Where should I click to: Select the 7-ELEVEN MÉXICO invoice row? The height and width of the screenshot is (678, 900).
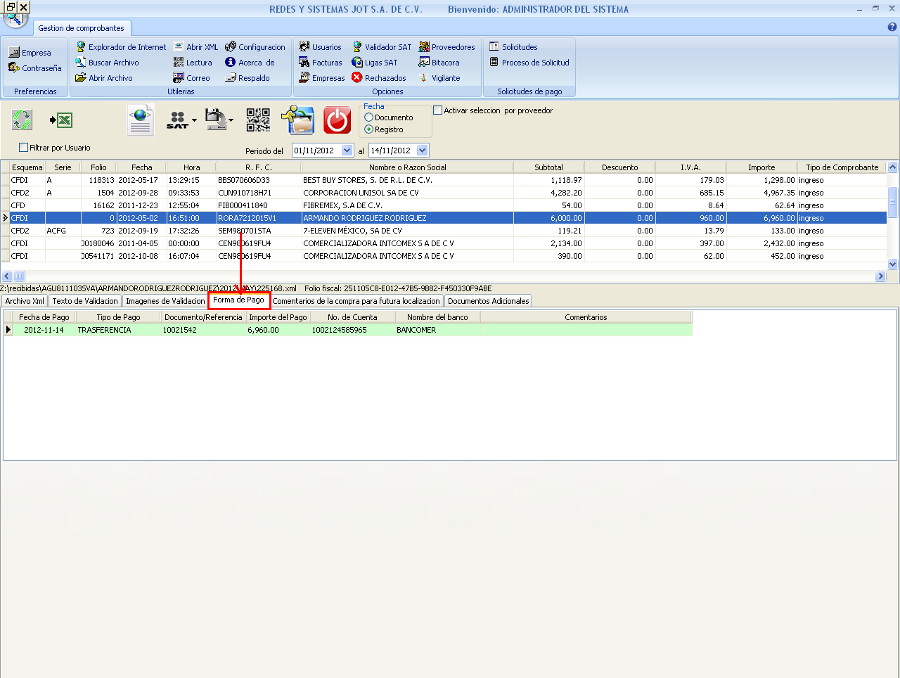coord(400,230)
